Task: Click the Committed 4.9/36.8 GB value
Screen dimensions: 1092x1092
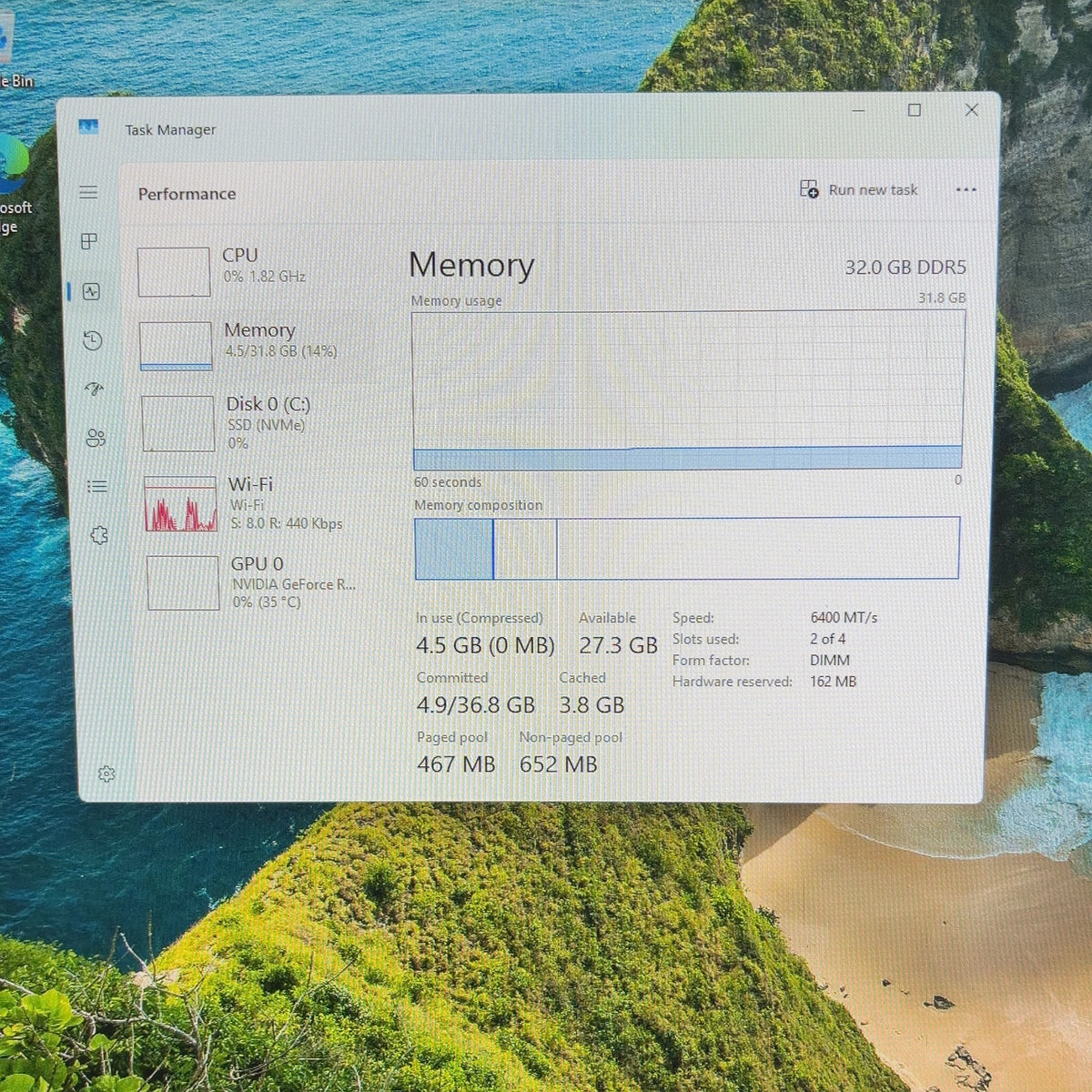Action: (476, 705)
